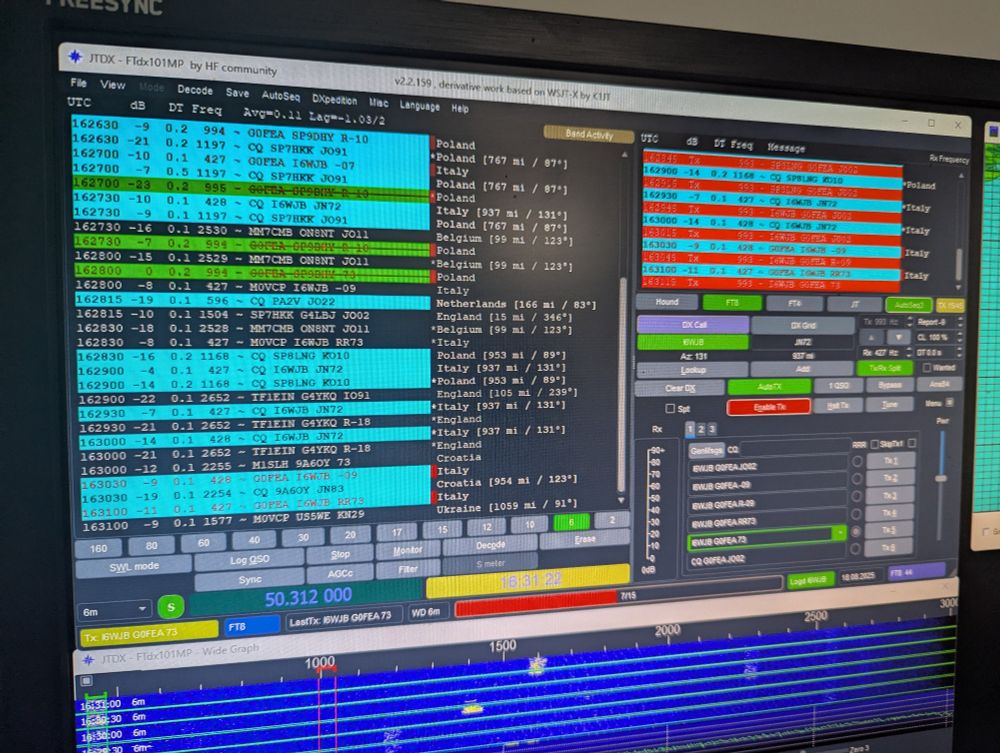Open the Language menu
The height and width of the screenshot is (753, 1000).
pyautogui.click(x=419, y=105)
